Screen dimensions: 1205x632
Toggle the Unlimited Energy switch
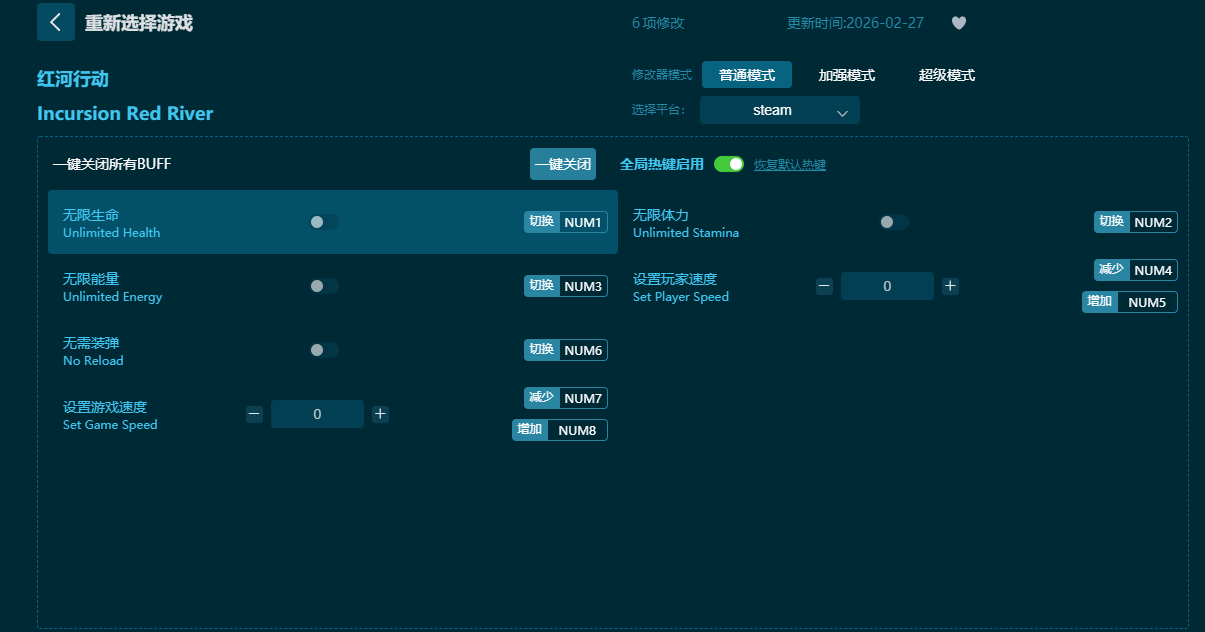click(x=323, y=286)
